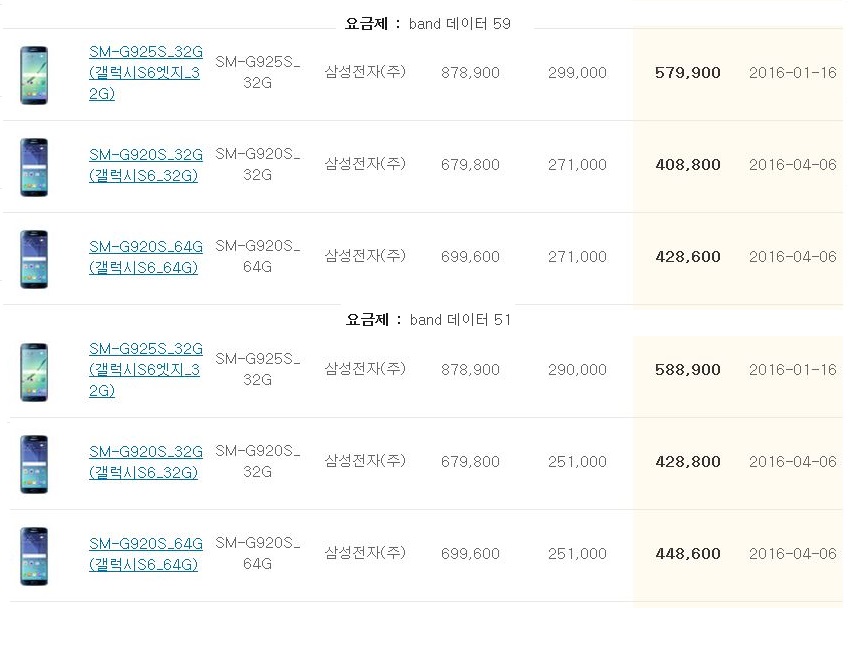The height and width of the screenshot is (650, 852).
Task: Open the SM-G925S_32G link in the band 데이터 51 section
Action: tap(145, 370)
